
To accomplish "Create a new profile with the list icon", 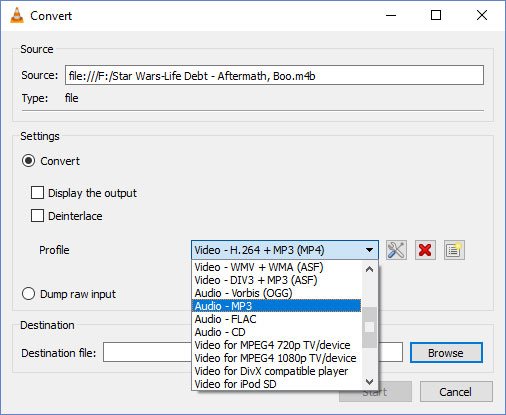I will tap(454, 250).
